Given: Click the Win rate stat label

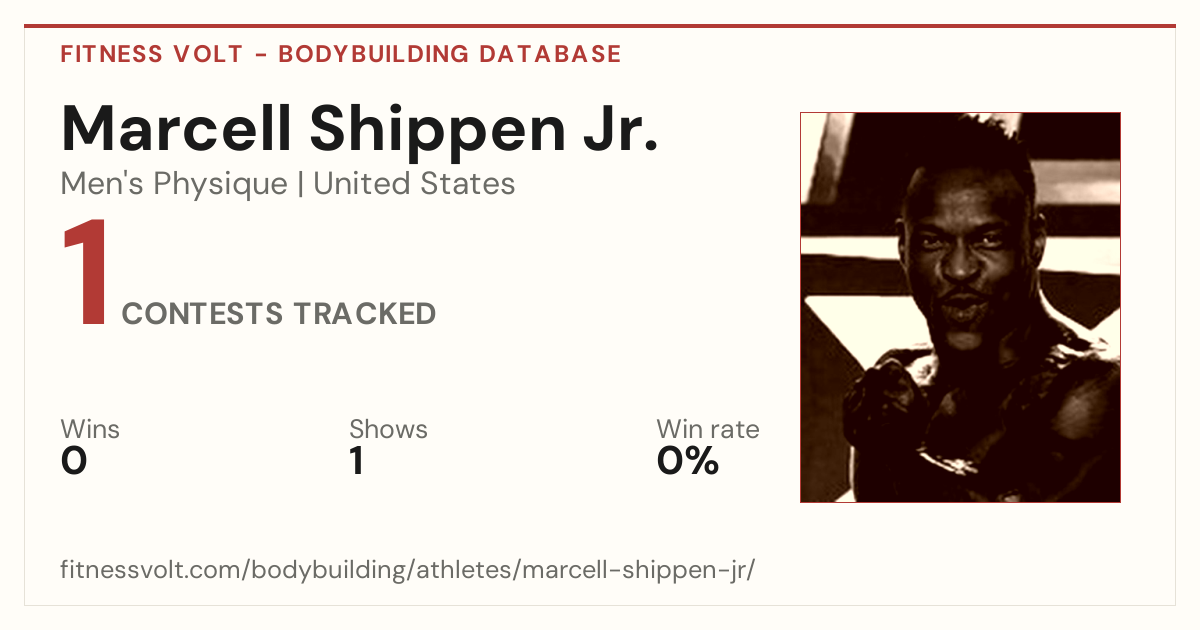Looking at the screenshot, I should (708, 429).
